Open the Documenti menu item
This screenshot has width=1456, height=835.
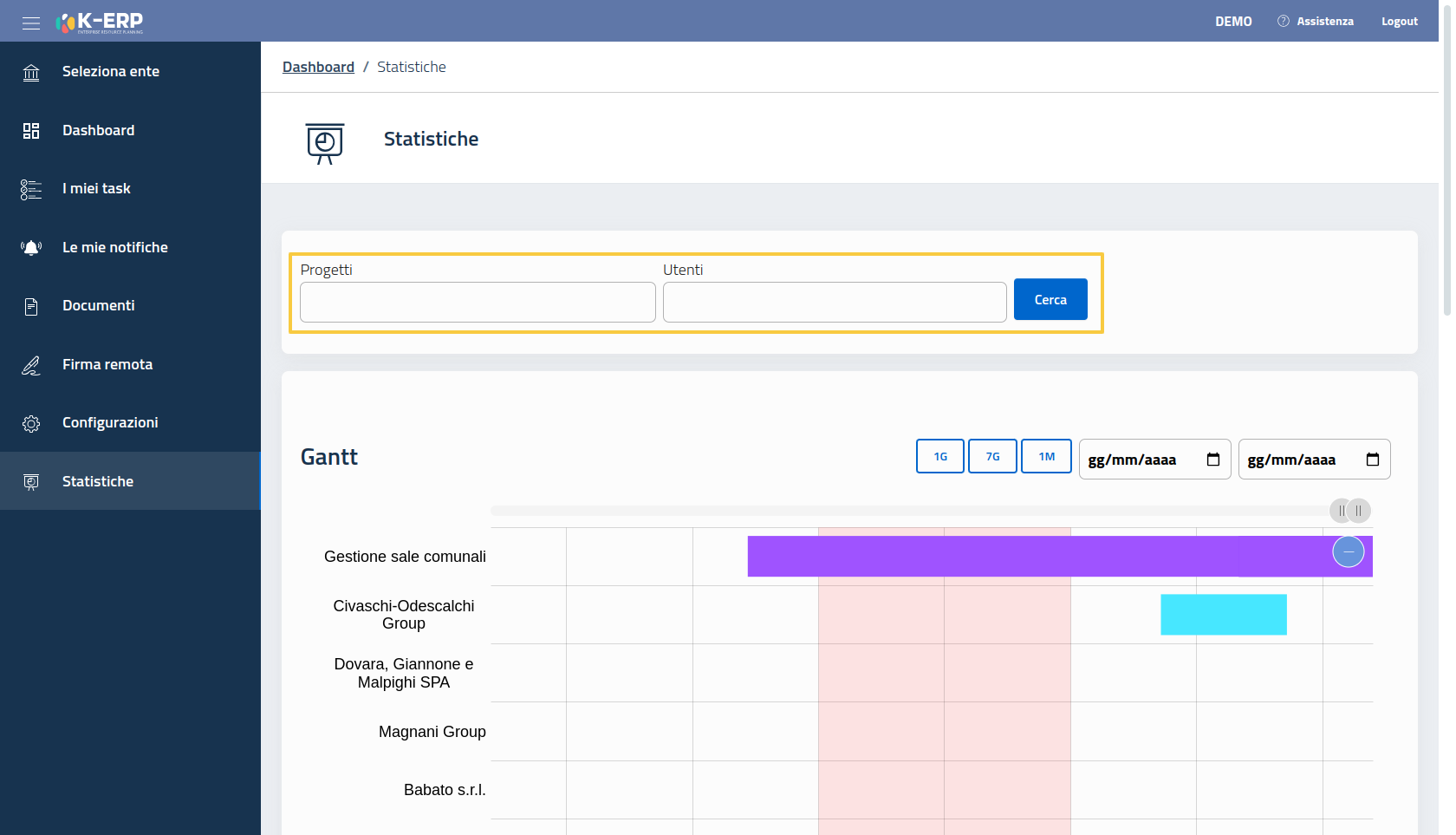pos(98,306)
